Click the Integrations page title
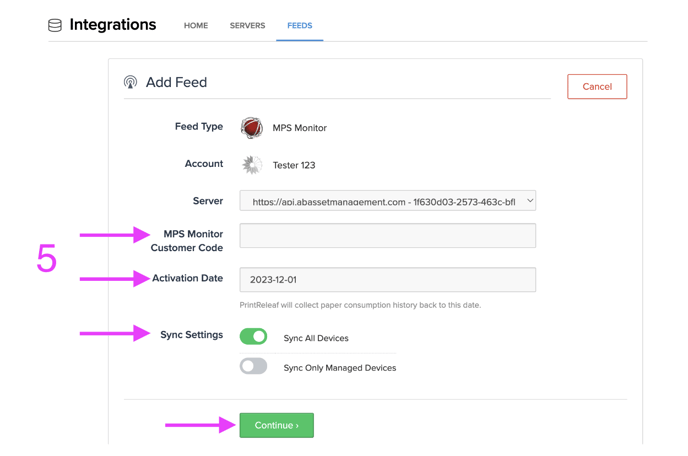The image size is (688, 456). [113, 25]
